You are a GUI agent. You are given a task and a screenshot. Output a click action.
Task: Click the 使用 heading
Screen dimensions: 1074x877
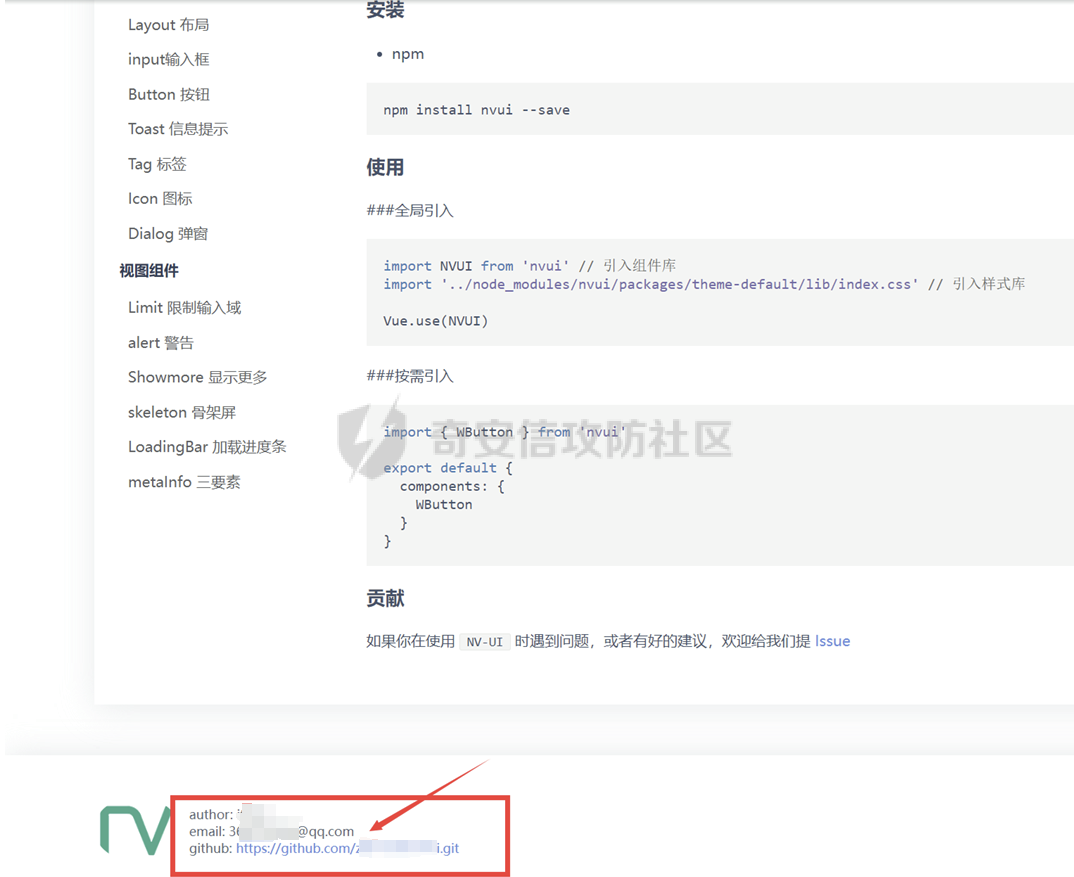pos(385,167)
